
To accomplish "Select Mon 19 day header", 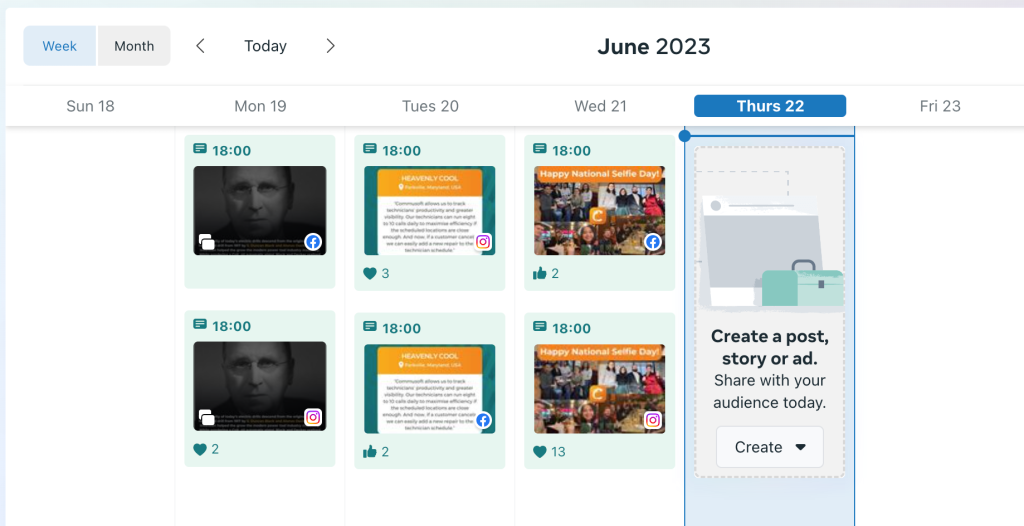I will pos(260,106).
